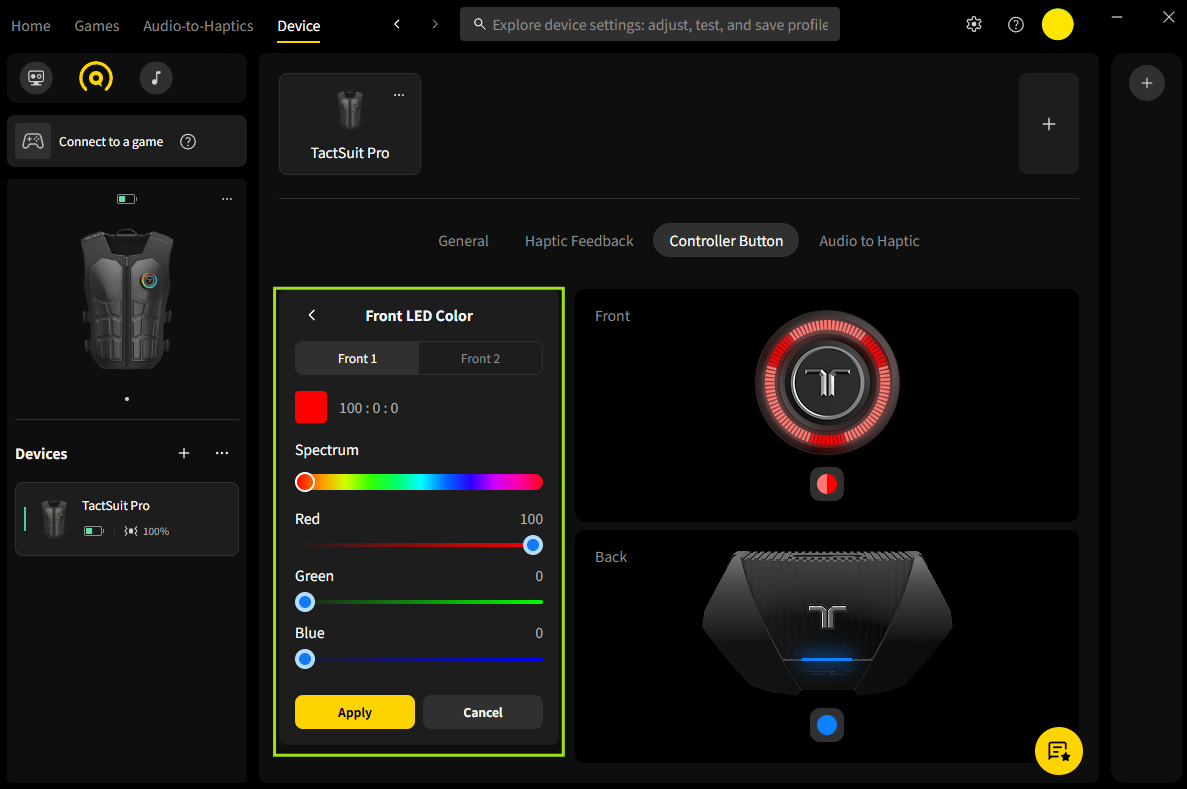Click the Back module illustration
Image resolution: width=1187 pixels, height=789 pixels.
coord(827,622)
